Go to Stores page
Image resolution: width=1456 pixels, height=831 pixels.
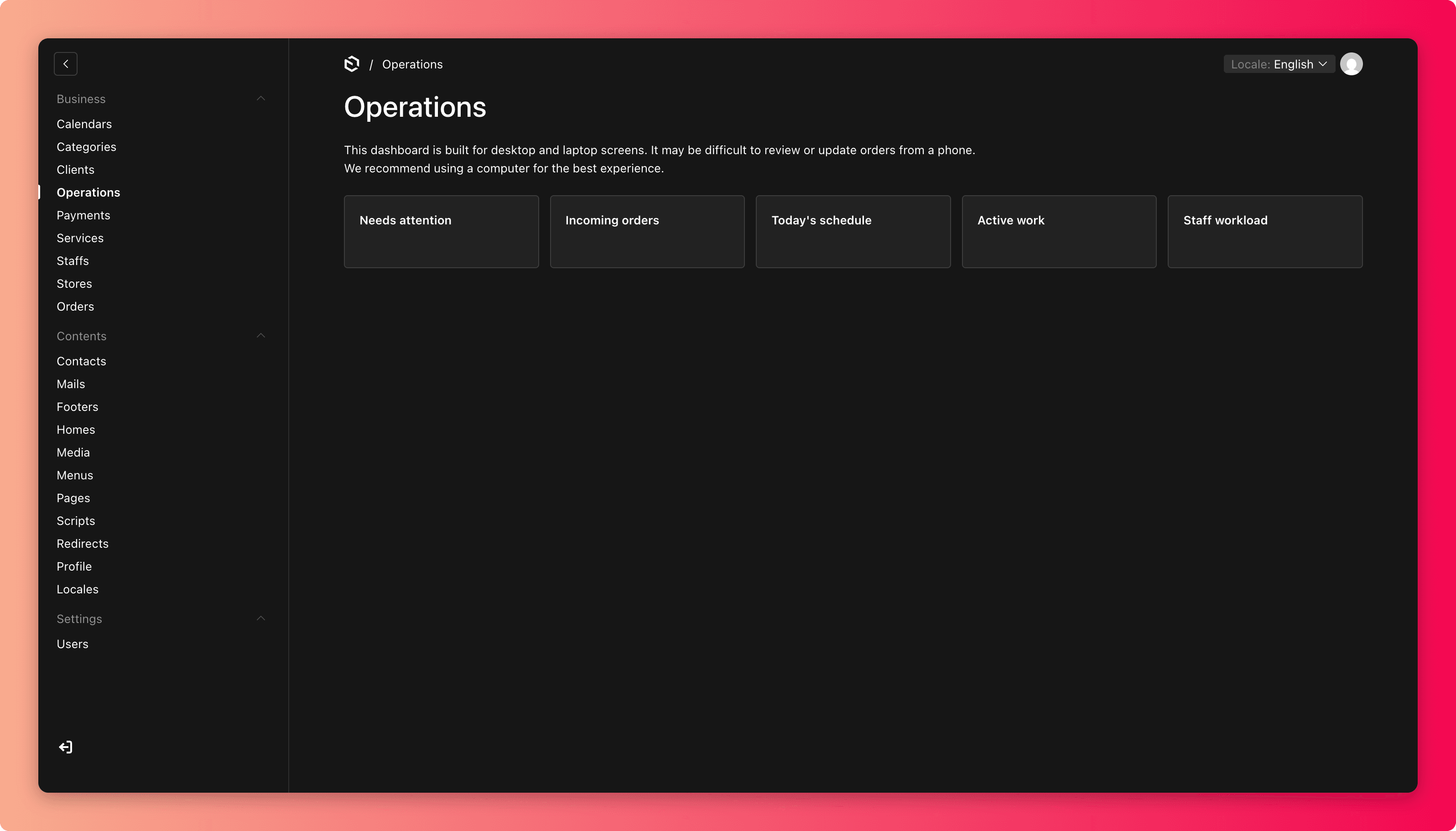click(x=74, y=284)
